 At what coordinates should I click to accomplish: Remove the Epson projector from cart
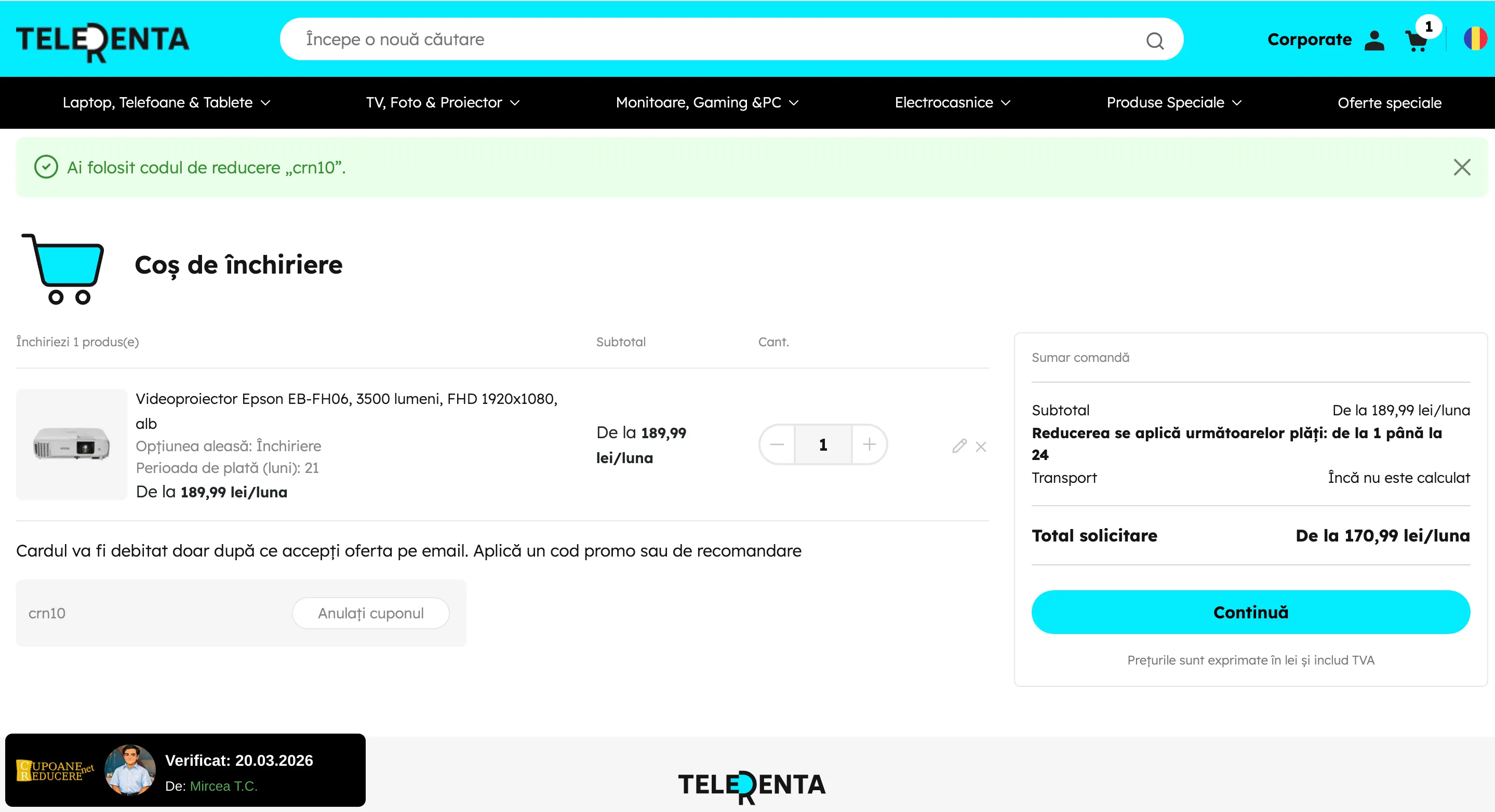point(981,446)
